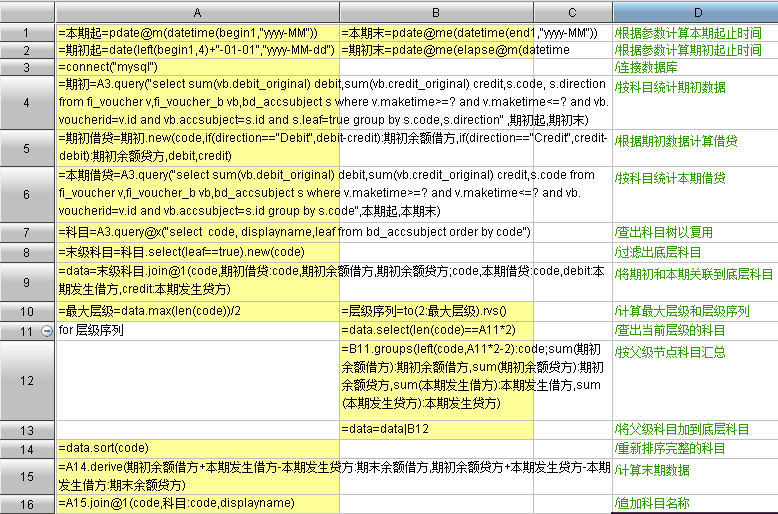Select the 末级科目=科目.select cell

[x=197, y=252]
